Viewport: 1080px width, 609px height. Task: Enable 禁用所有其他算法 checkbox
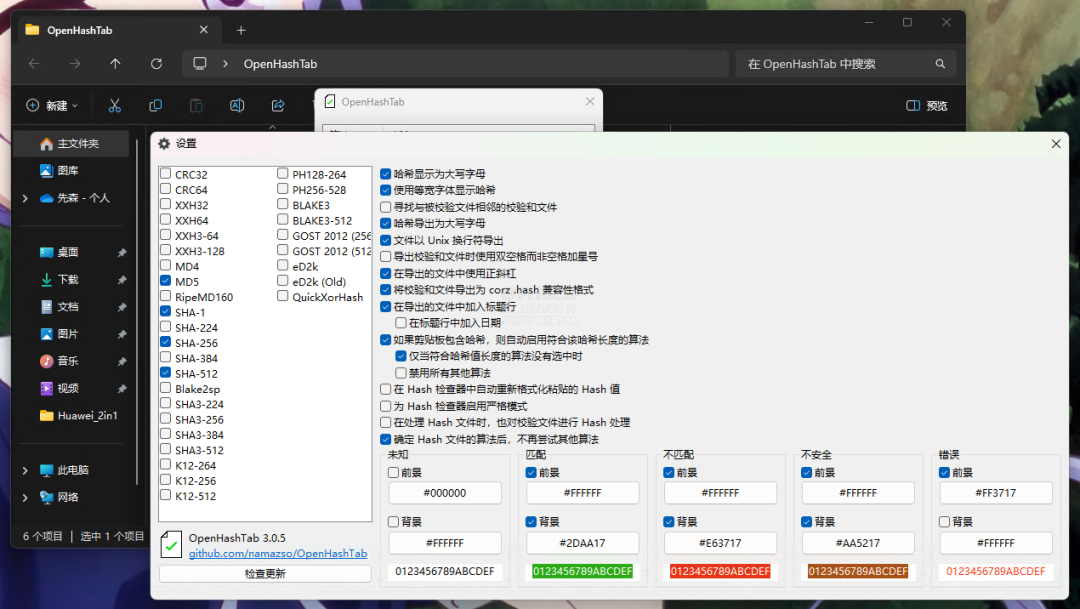coord(401,373)
